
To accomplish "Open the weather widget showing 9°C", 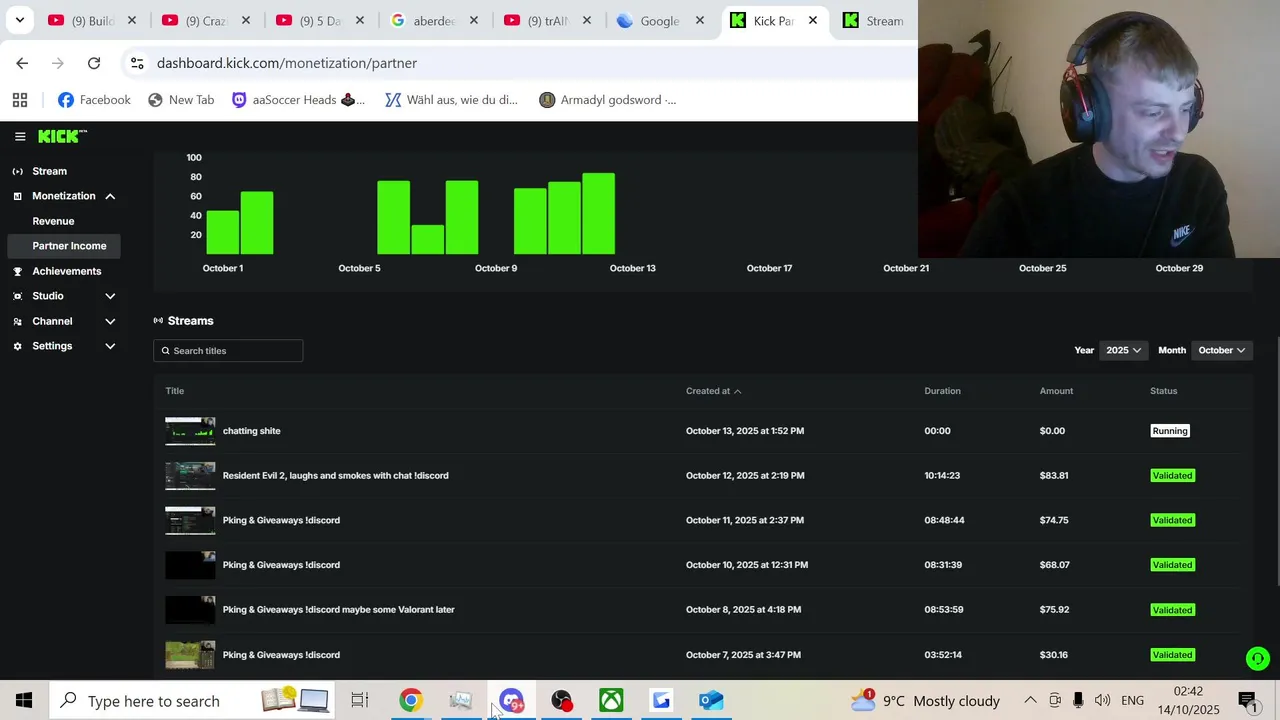I will [x=927, y=701].
